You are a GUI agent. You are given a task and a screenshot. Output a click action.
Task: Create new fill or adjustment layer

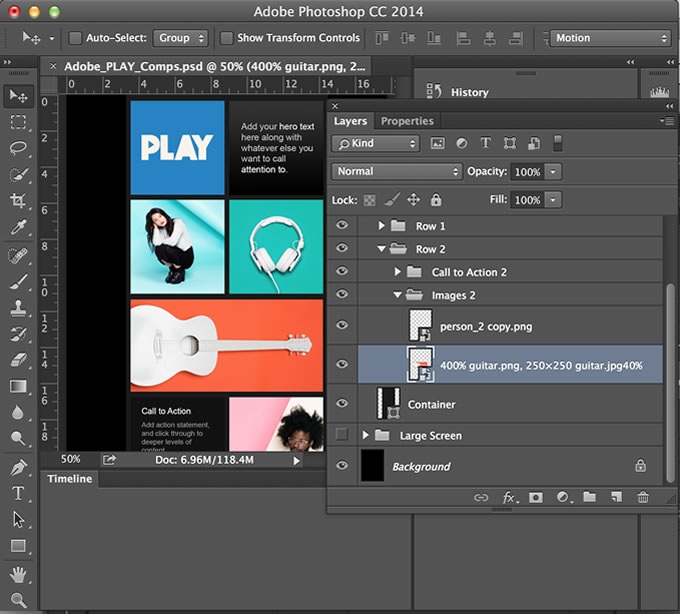pyautogui.click(x=563, y=497)
